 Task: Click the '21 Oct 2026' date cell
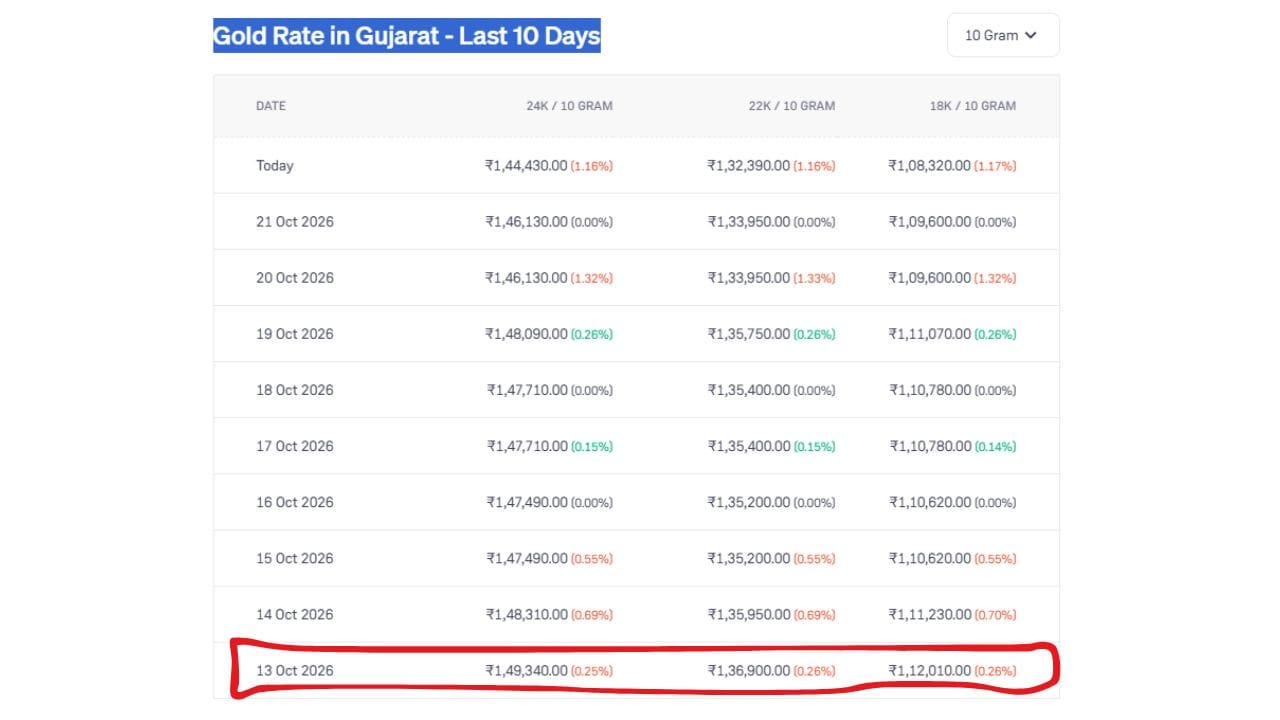coord(295,222)
